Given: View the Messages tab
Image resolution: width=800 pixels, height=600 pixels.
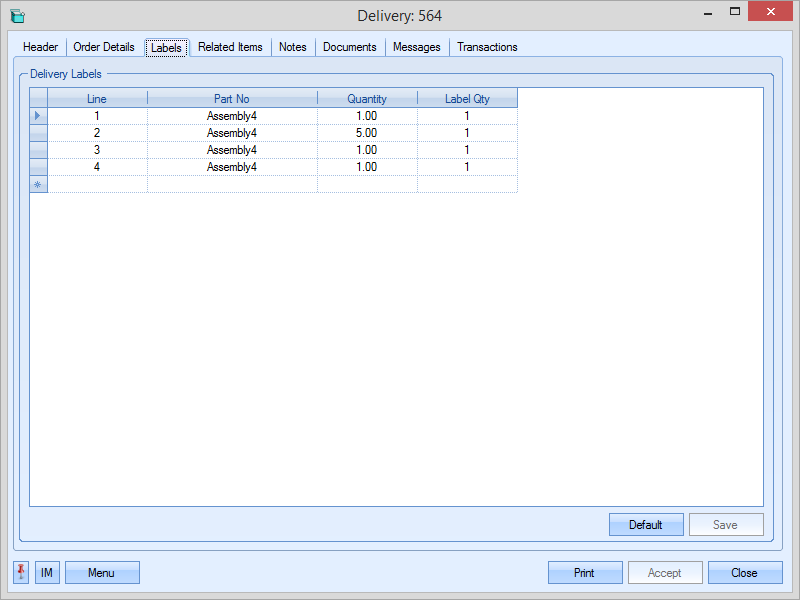Looking at the screenshot, I should tap(416, 47).
